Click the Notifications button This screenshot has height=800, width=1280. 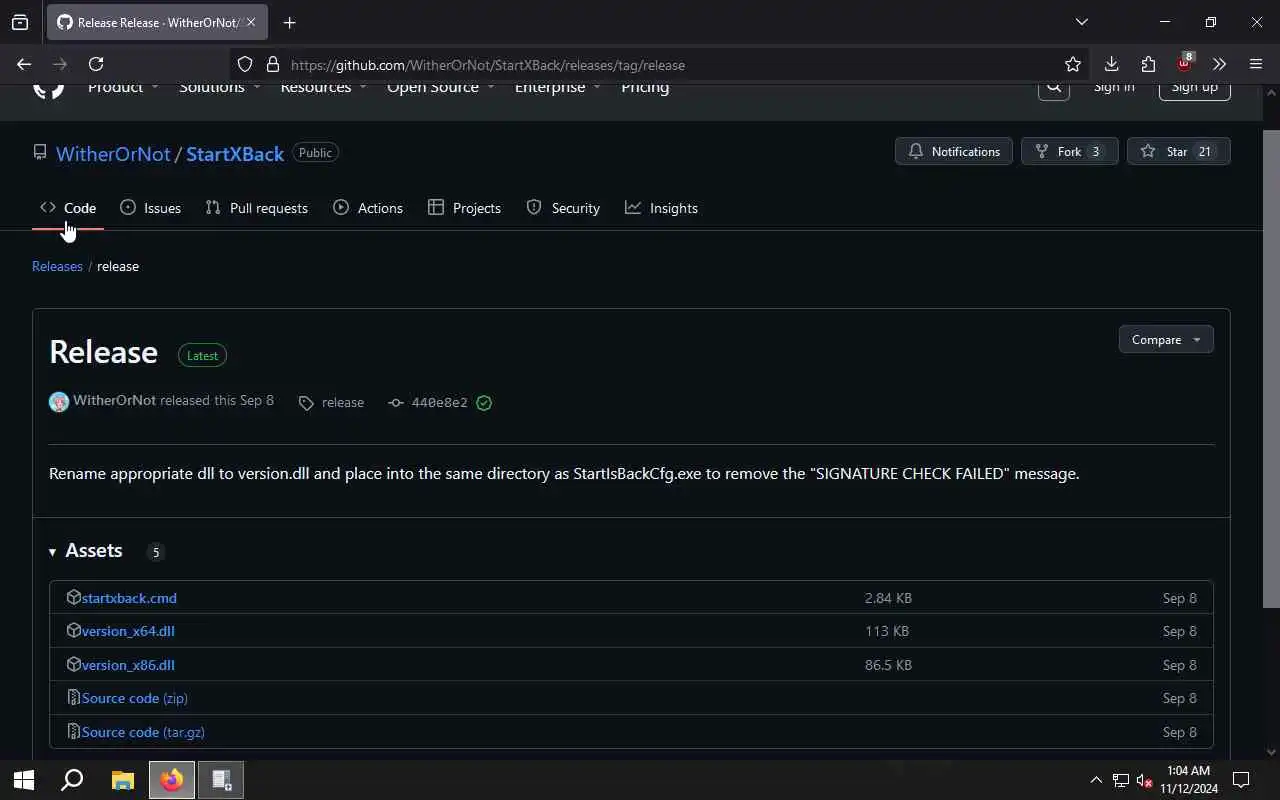pyautogui.click(x=954, y=152)
